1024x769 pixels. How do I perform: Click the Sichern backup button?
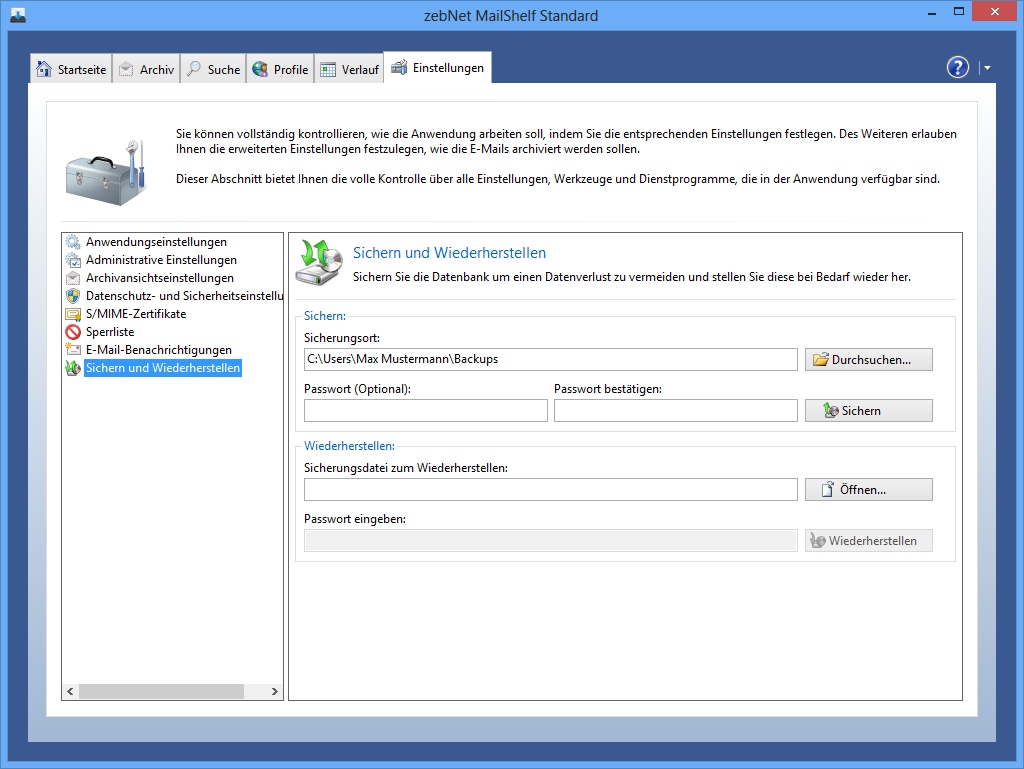[x=868, y=411]
